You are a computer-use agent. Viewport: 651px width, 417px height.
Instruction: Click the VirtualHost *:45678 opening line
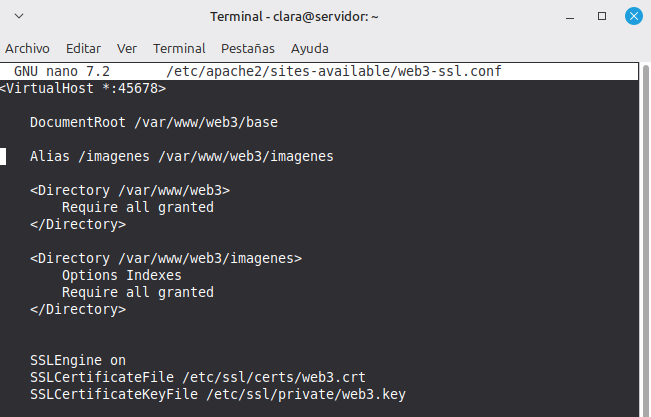coord(83,88)
